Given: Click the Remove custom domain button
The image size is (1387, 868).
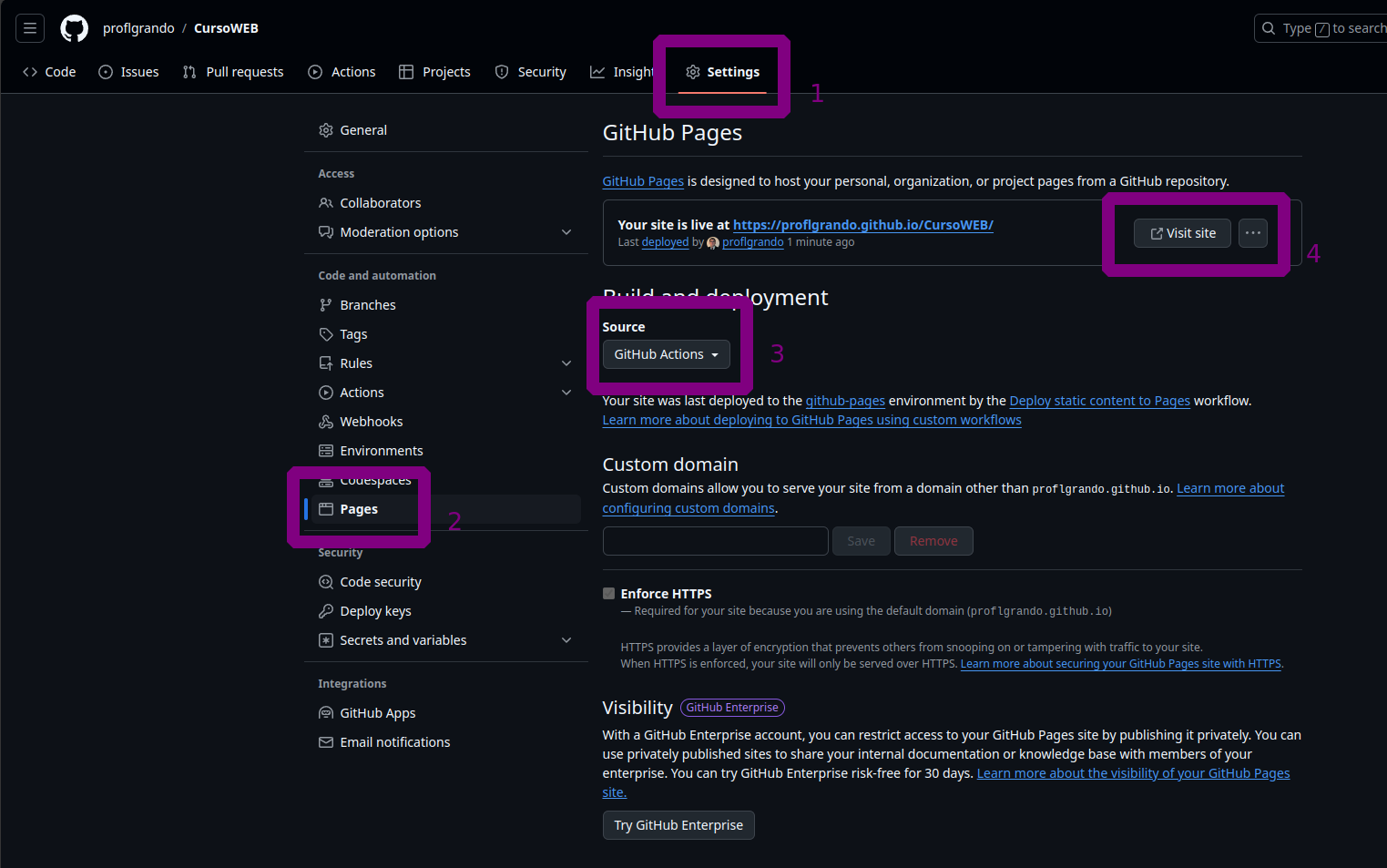Looking at the screenshot, I should 933,541.
